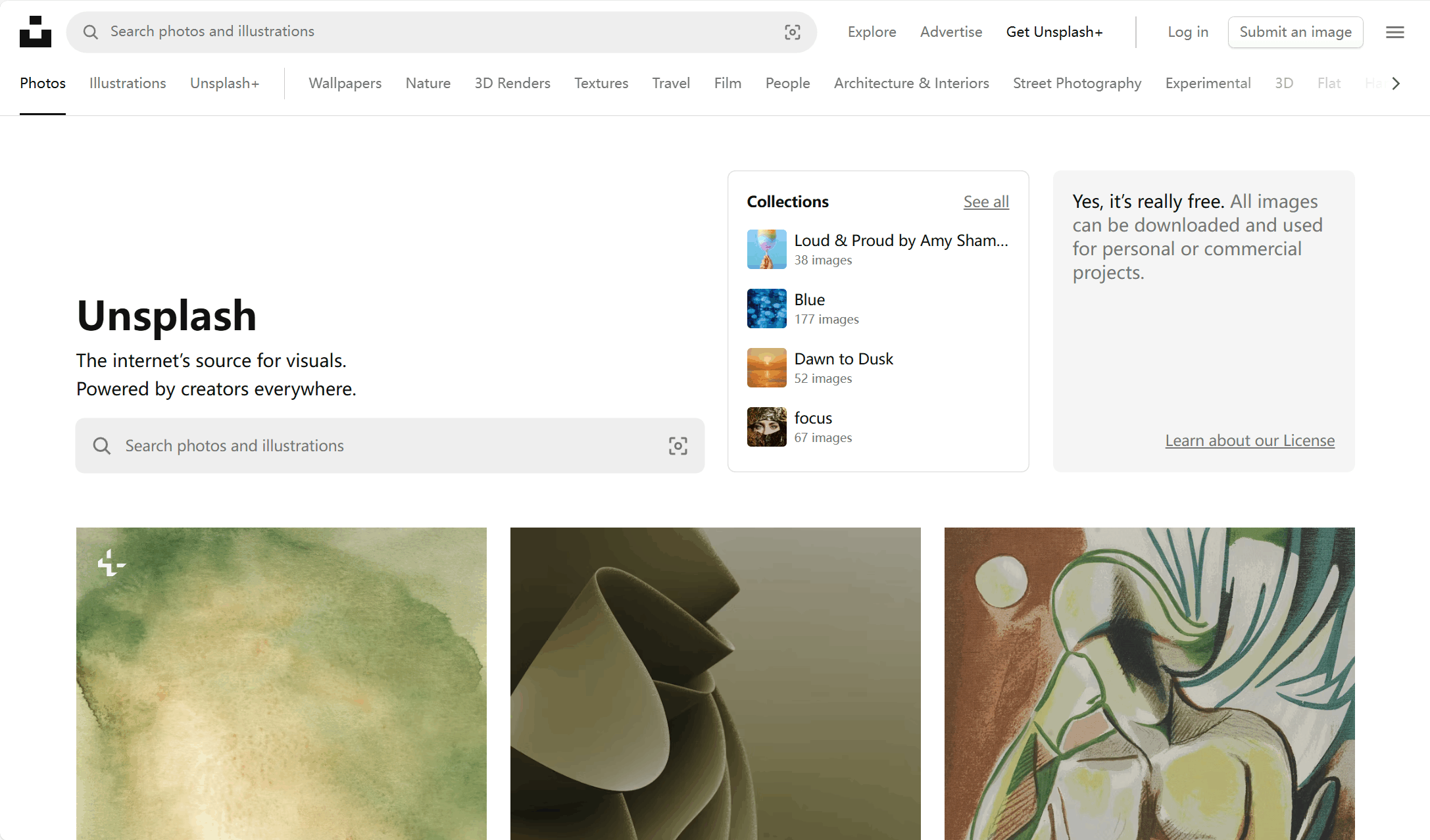Image resolution: width=1430 pixels, height=840 pixels.
Task: Click the Unsplash+ badge on watercolor image
Action: [x=111, y=564]
